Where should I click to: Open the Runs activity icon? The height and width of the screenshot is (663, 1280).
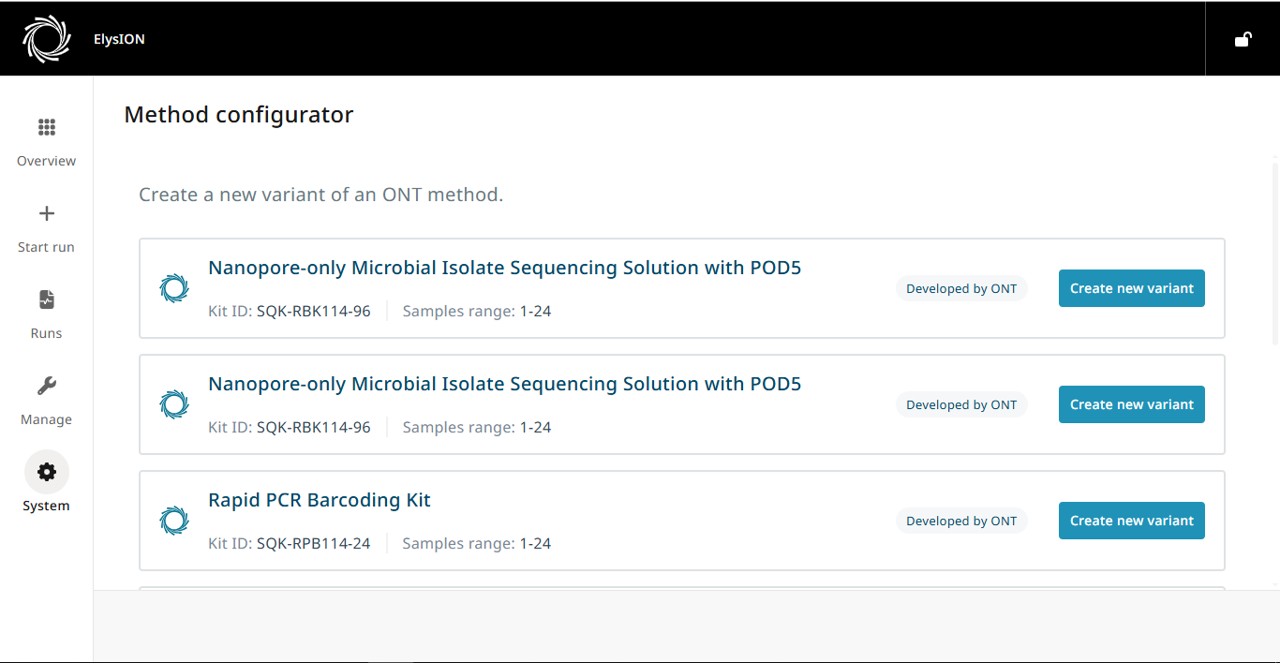(x=47, y=299)
